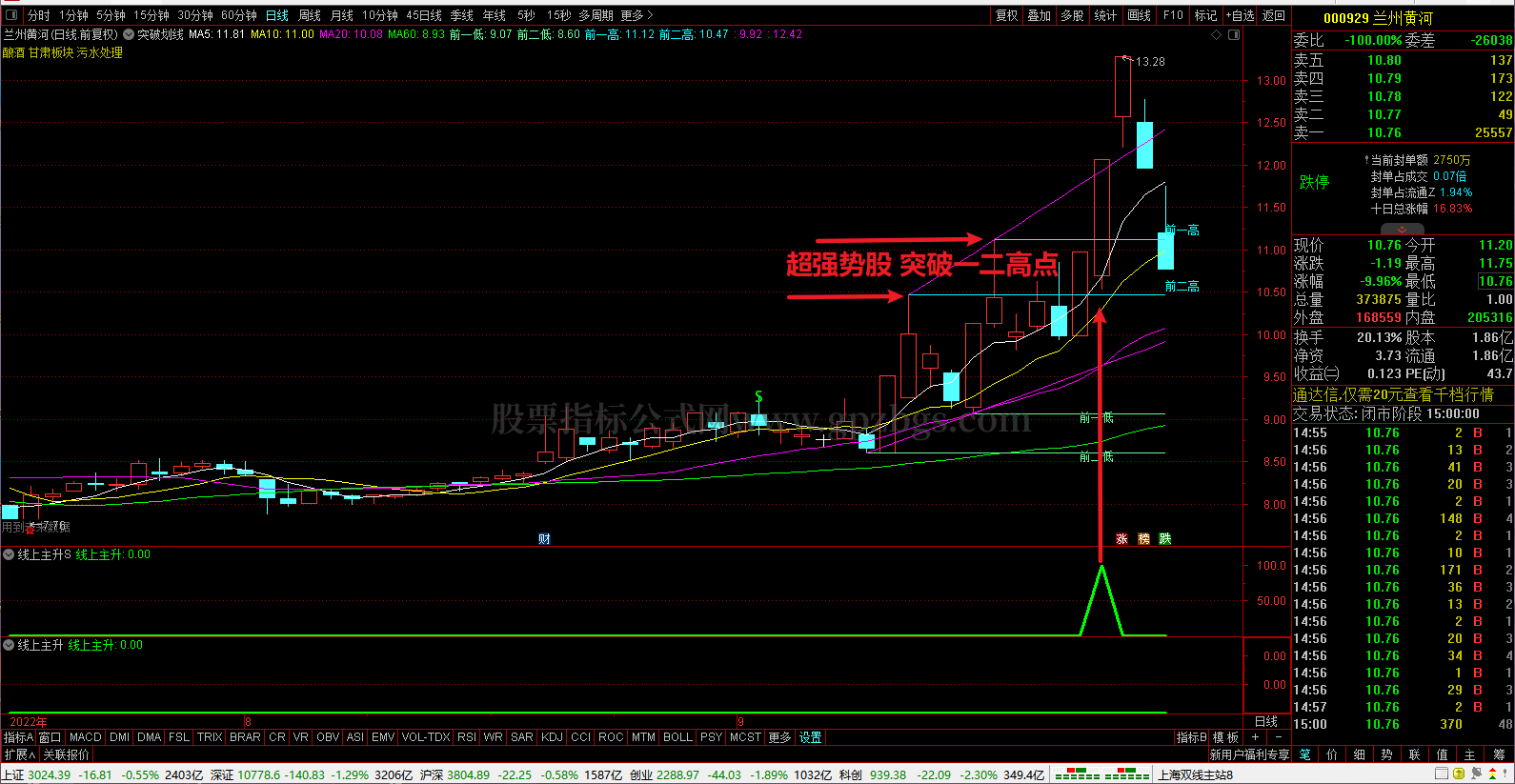Select the 多周期 tab
Image resolution: width=1515 pixels, height=784 pixels.
(596, 15)
